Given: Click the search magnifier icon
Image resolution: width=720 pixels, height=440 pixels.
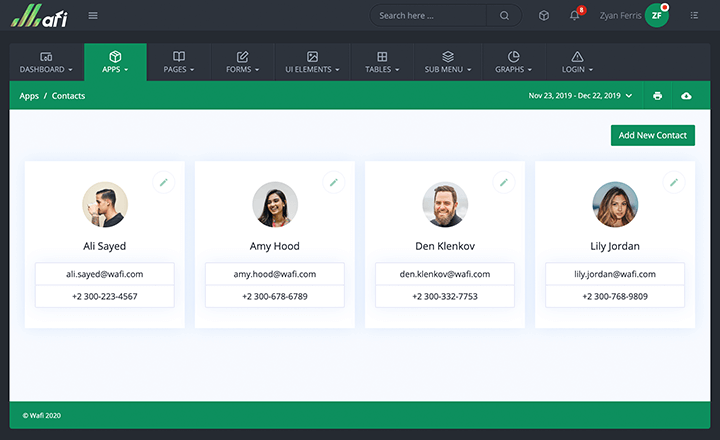Looking at the screenshot, I should pyautogui.click(x=504, y=15).
